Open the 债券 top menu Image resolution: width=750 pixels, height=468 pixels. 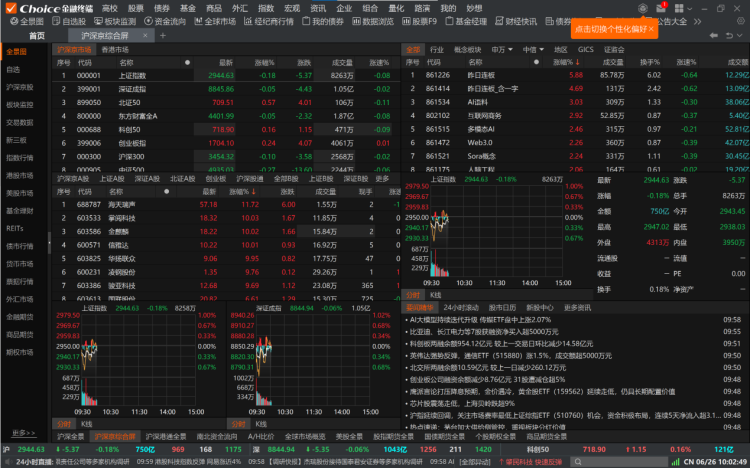pos(162,8)
